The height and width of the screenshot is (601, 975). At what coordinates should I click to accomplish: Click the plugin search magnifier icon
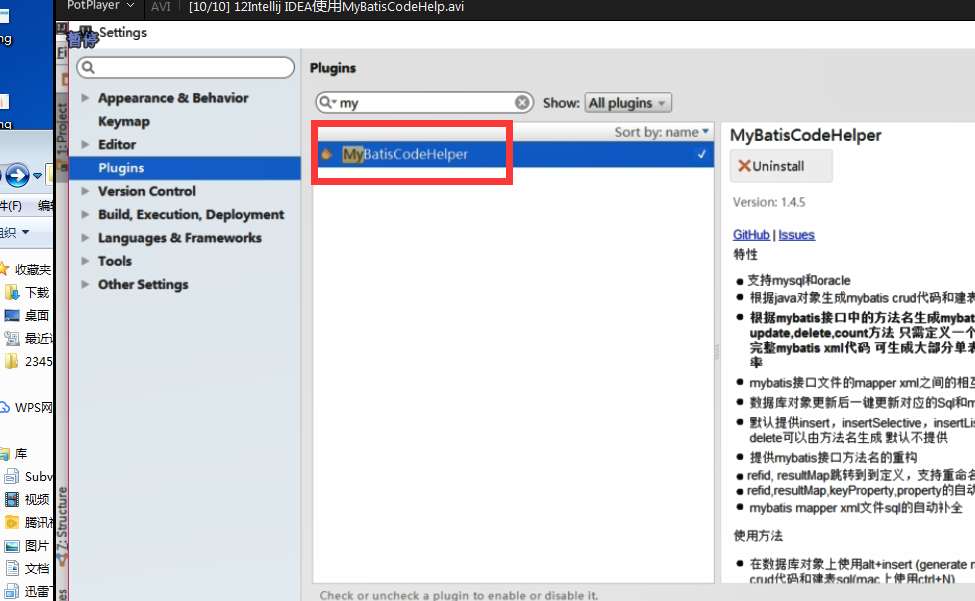click(326, 102)
